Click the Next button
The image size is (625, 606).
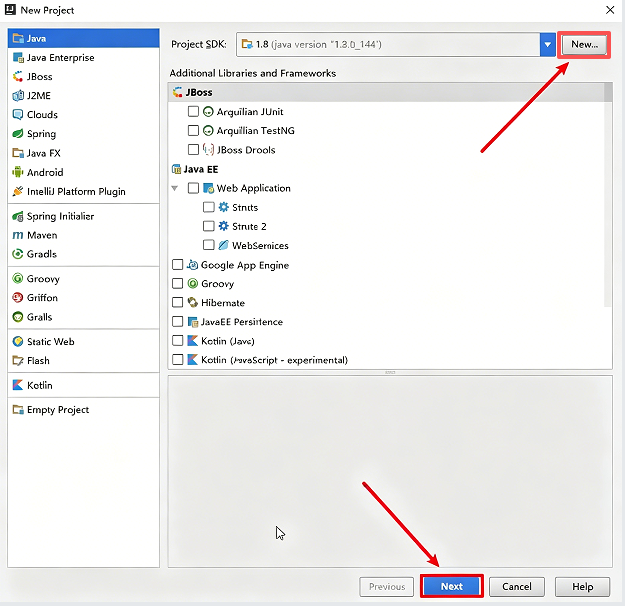point(452,586)
